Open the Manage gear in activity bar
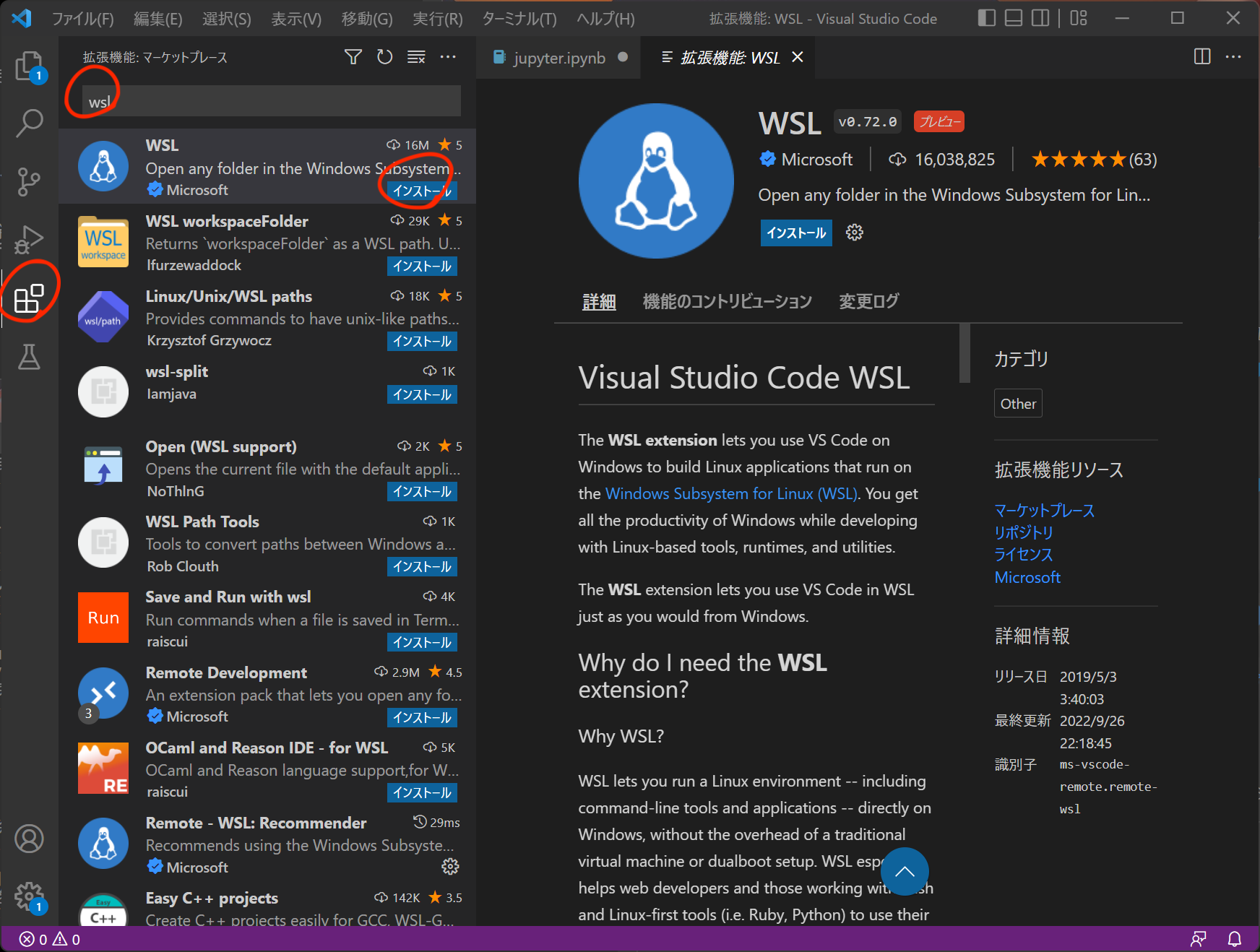The height and width of the screenshot is (952, 1260). click(30, 896)
